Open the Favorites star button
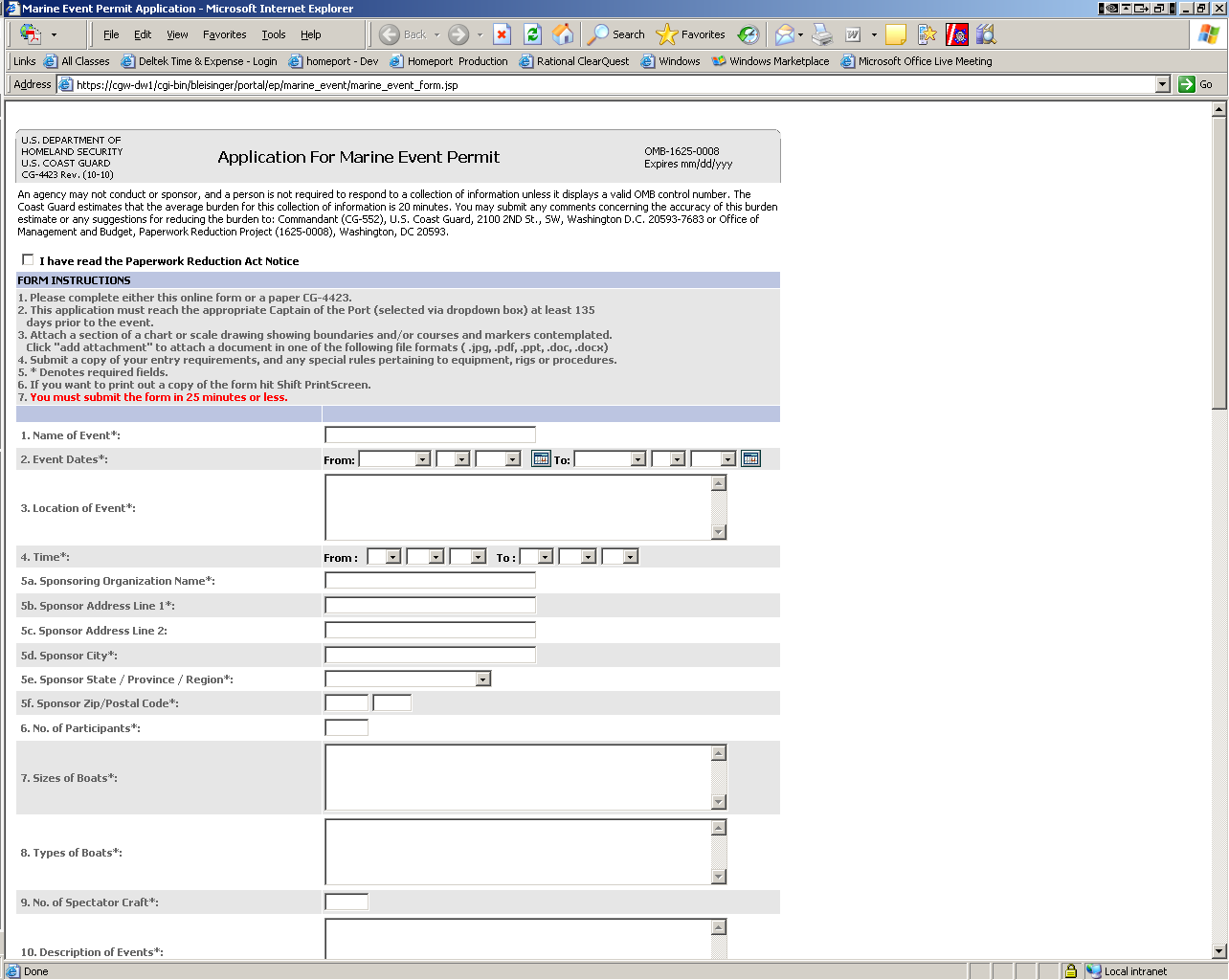This screenshot has height=980, width=1229. tap(690, 34)
